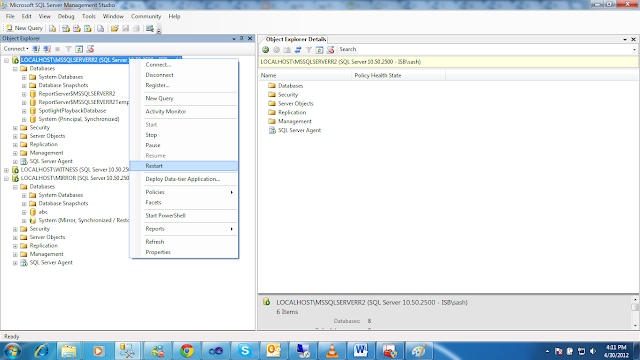Click the Filter icon in Object Explorer toolbar

click(68, 49)
